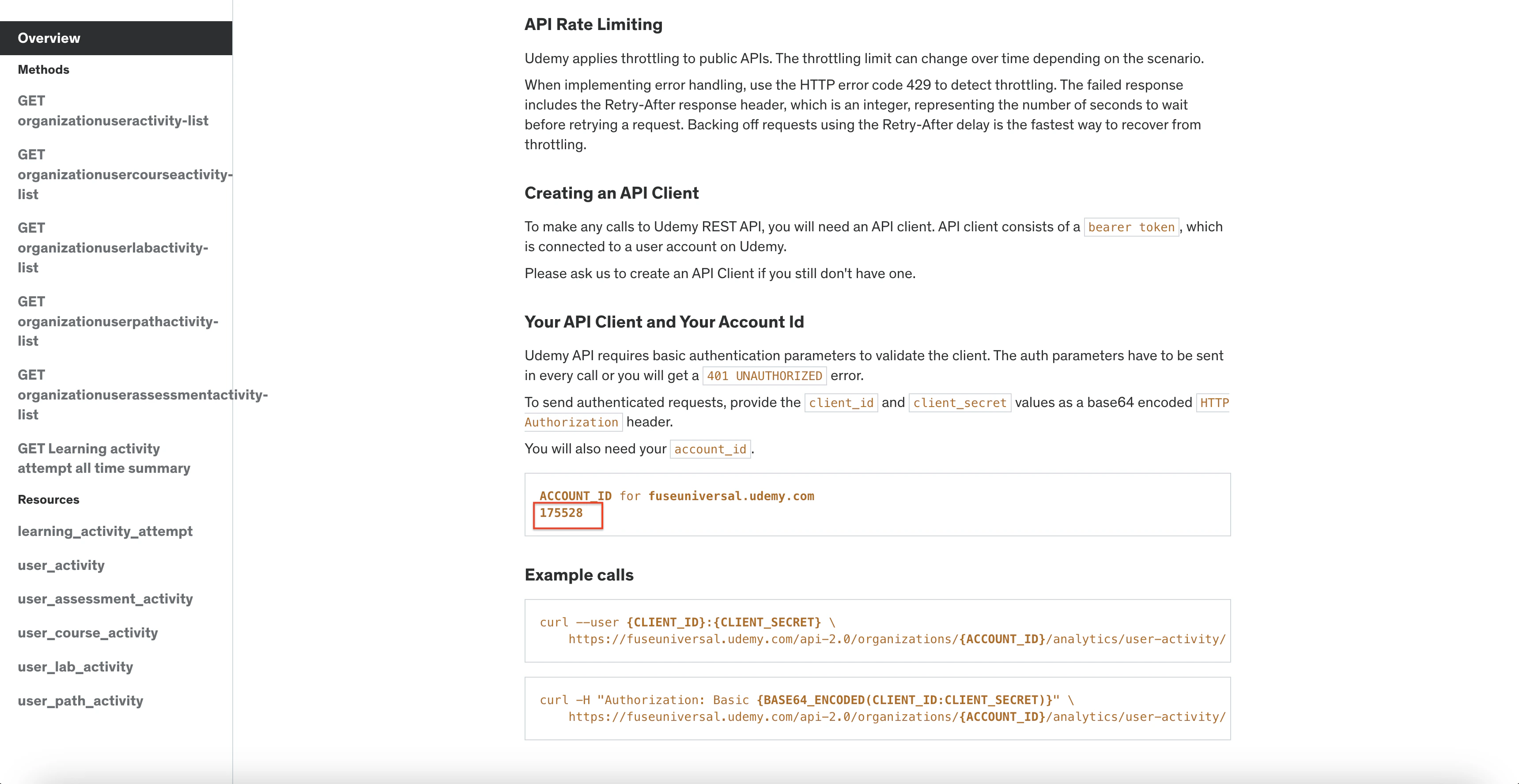Click the Methods section header
This screenshot has width=1519, height=784.
click(x=44, y=70)
